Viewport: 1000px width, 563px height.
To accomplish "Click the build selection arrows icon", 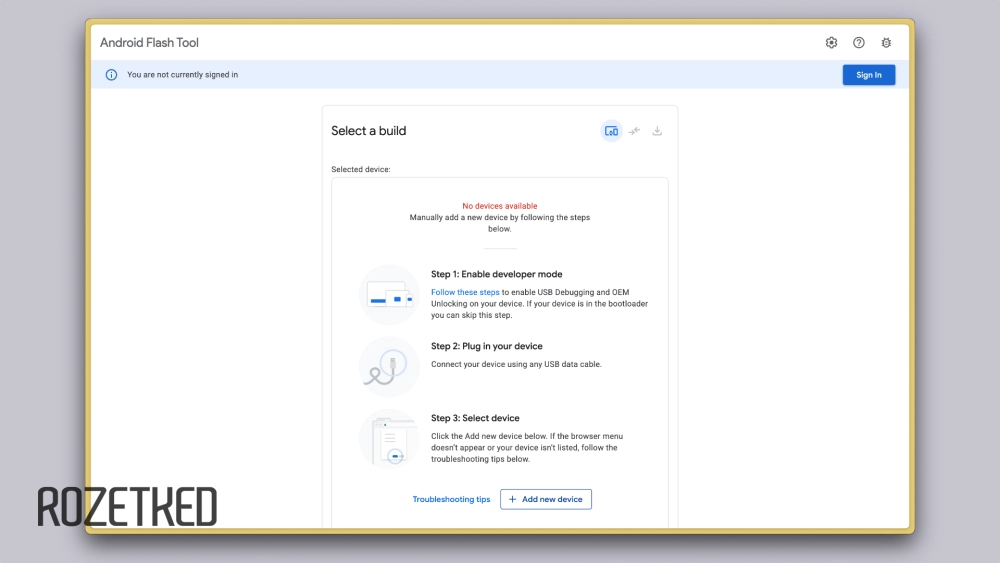I will 634,131.
